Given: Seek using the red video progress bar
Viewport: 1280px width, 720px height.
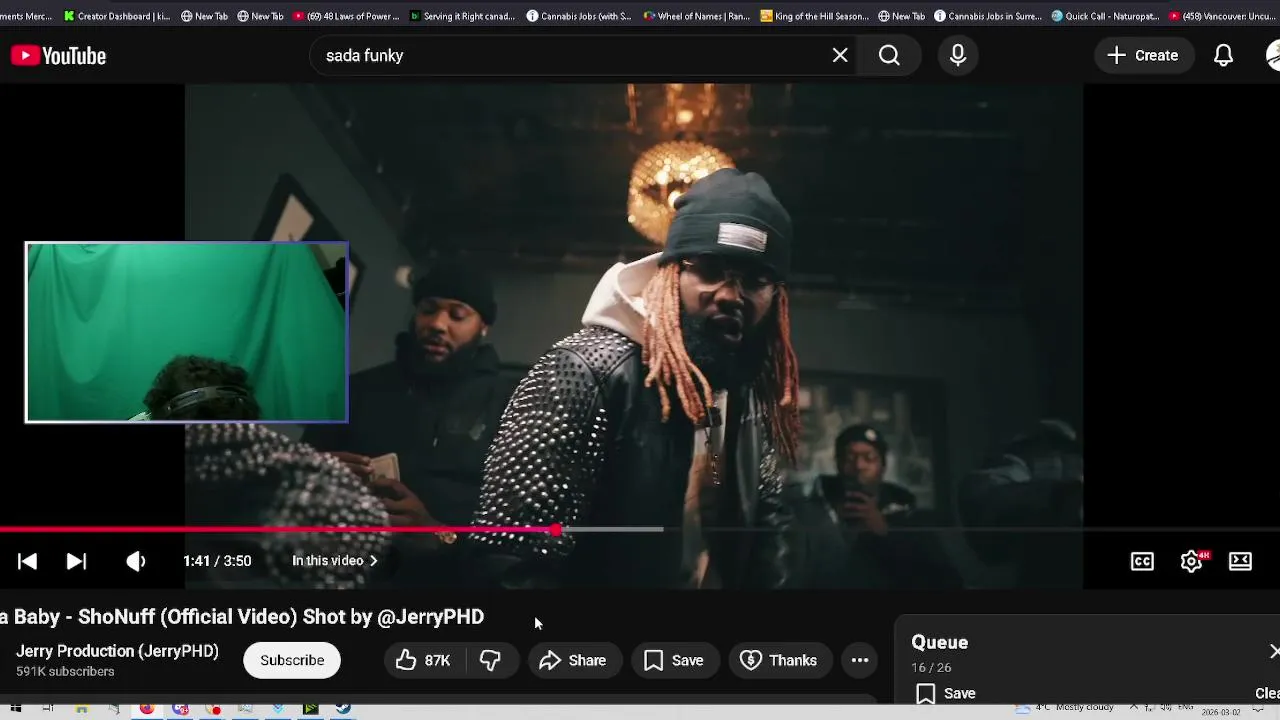Looking at the screenshot, I should pyautogui.click(x=277, y=529).
